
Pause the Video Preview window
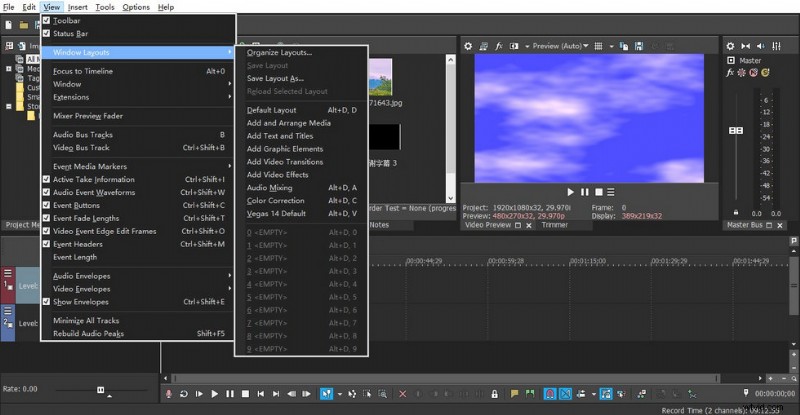pyautogui.click(x=585, y=192)
